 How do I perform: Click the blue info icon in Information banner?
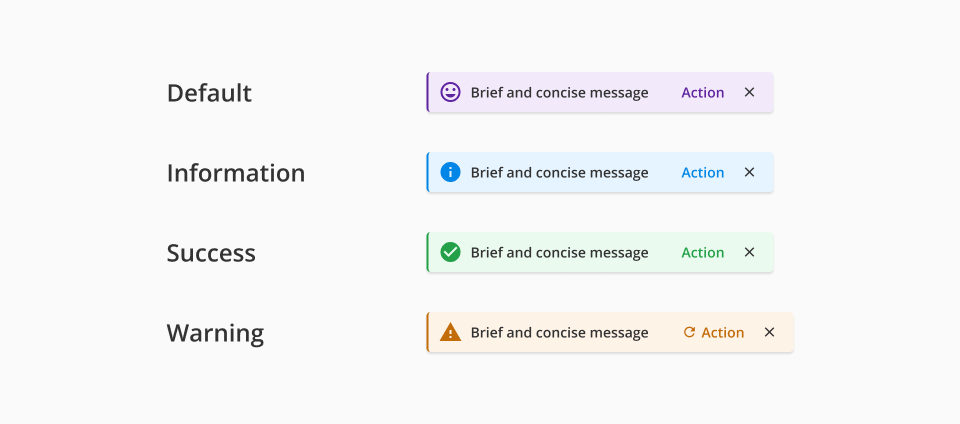click(x=450, y=172)
